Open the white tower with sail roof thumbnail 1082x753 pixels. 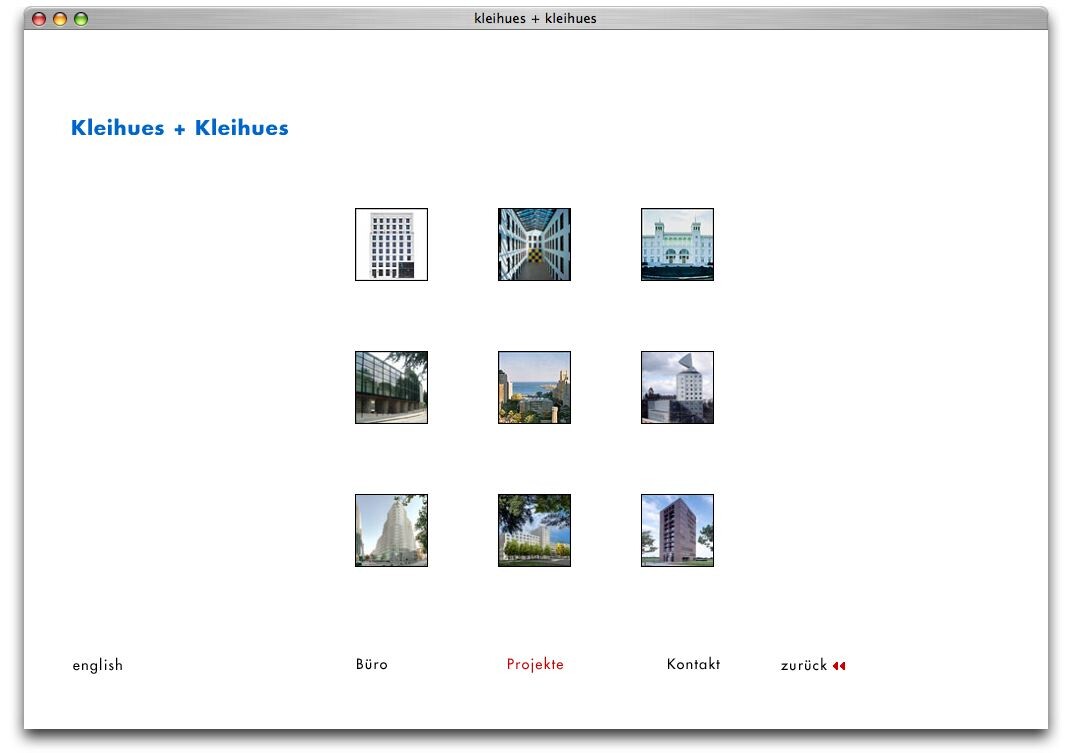[677, 387]
